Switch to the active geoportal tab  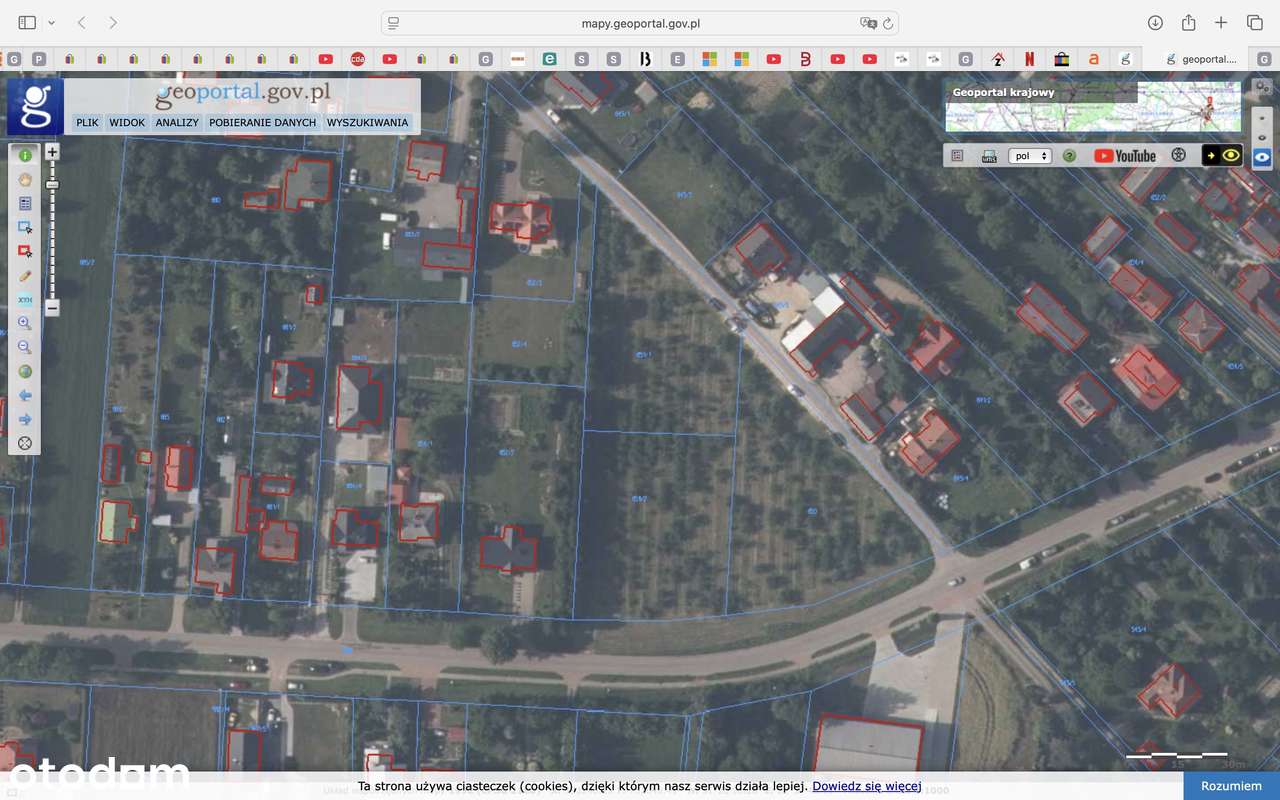1201,59
